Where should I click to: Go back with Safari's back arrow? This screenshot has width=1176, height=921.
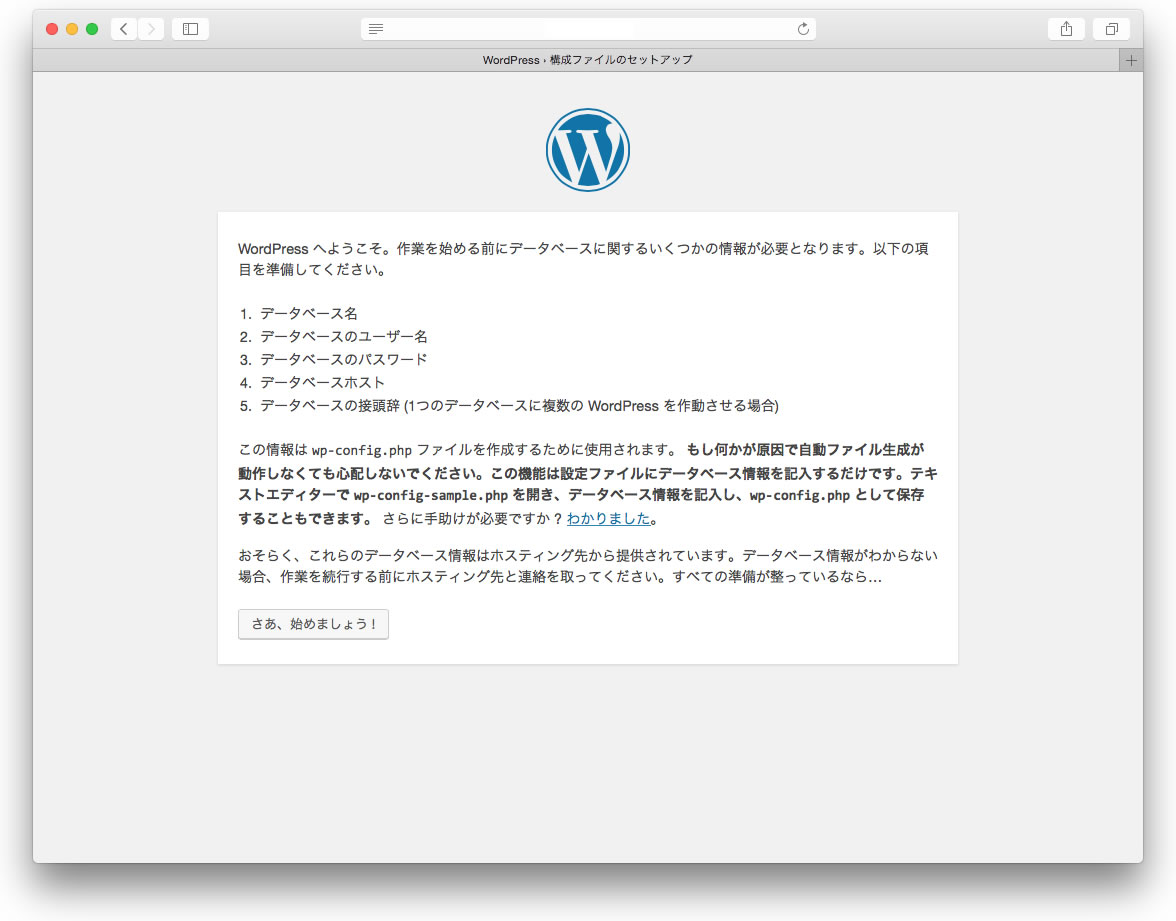(124, 29)
